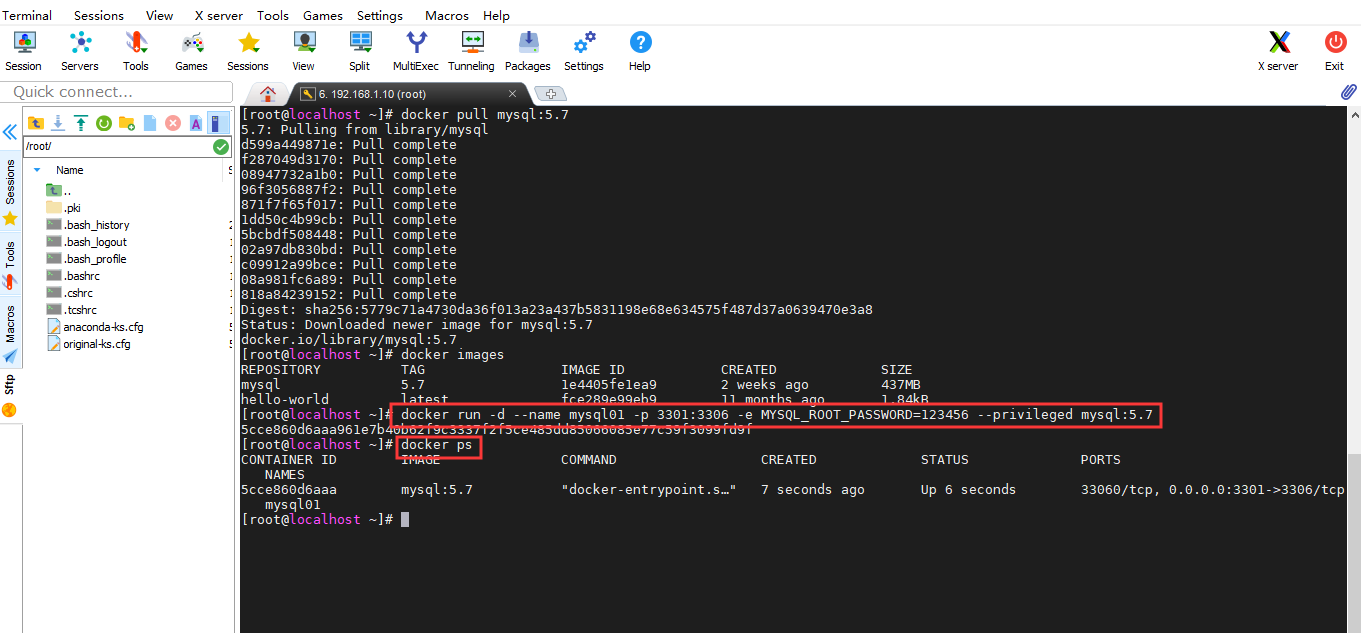Viewport: 1361px width, 633px height.
Task: Select the .pki folder
Action: [63, 208]
